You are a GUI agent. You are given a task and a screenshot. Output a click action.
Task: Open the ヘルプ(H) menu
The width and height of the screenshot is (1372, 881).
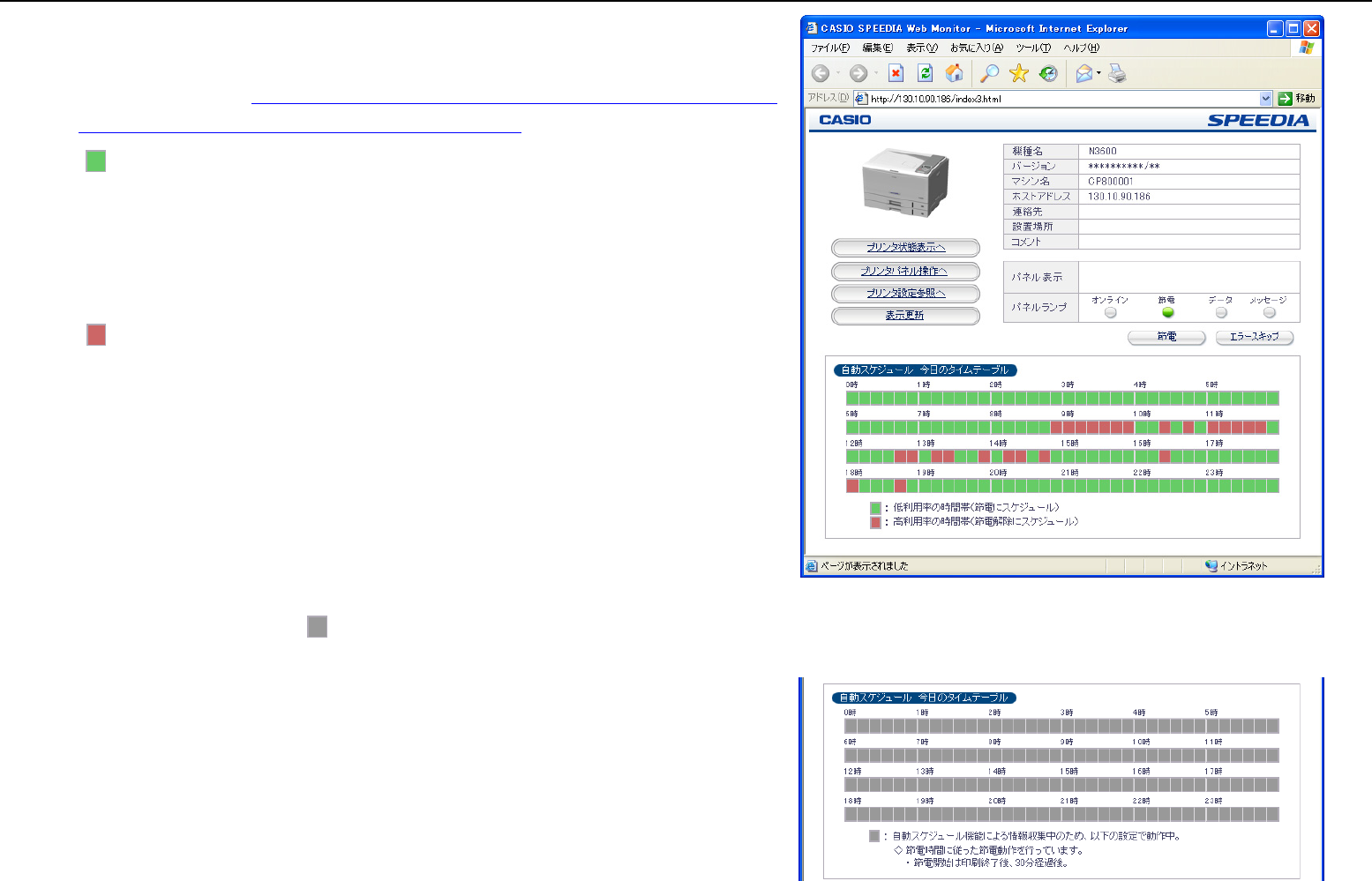tap(1082, 48)
